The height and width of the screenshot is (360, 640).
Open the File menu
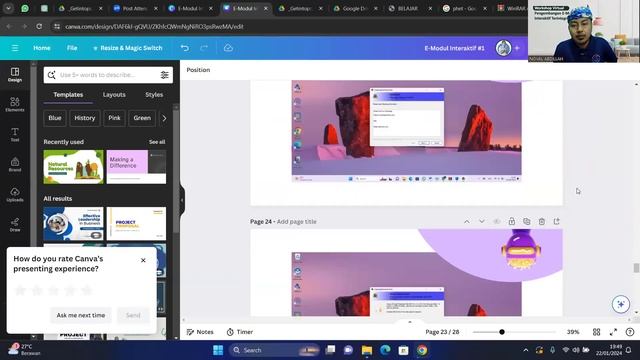[72, 48]
